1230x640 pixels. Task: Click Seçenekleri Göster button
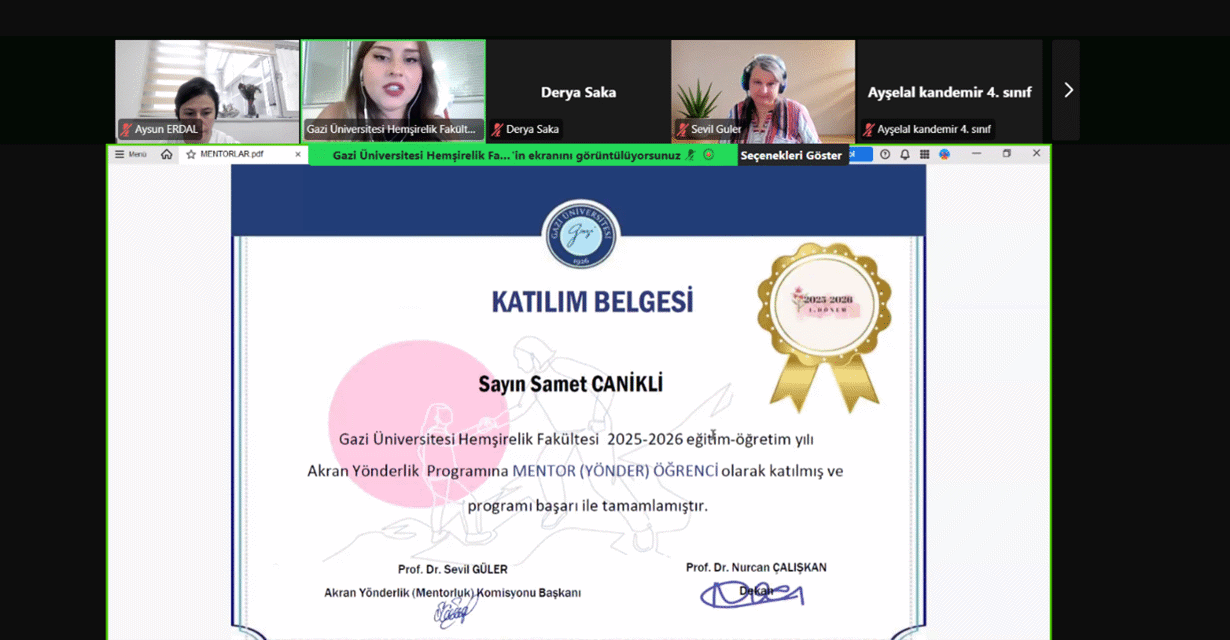(x=791, y=155)
